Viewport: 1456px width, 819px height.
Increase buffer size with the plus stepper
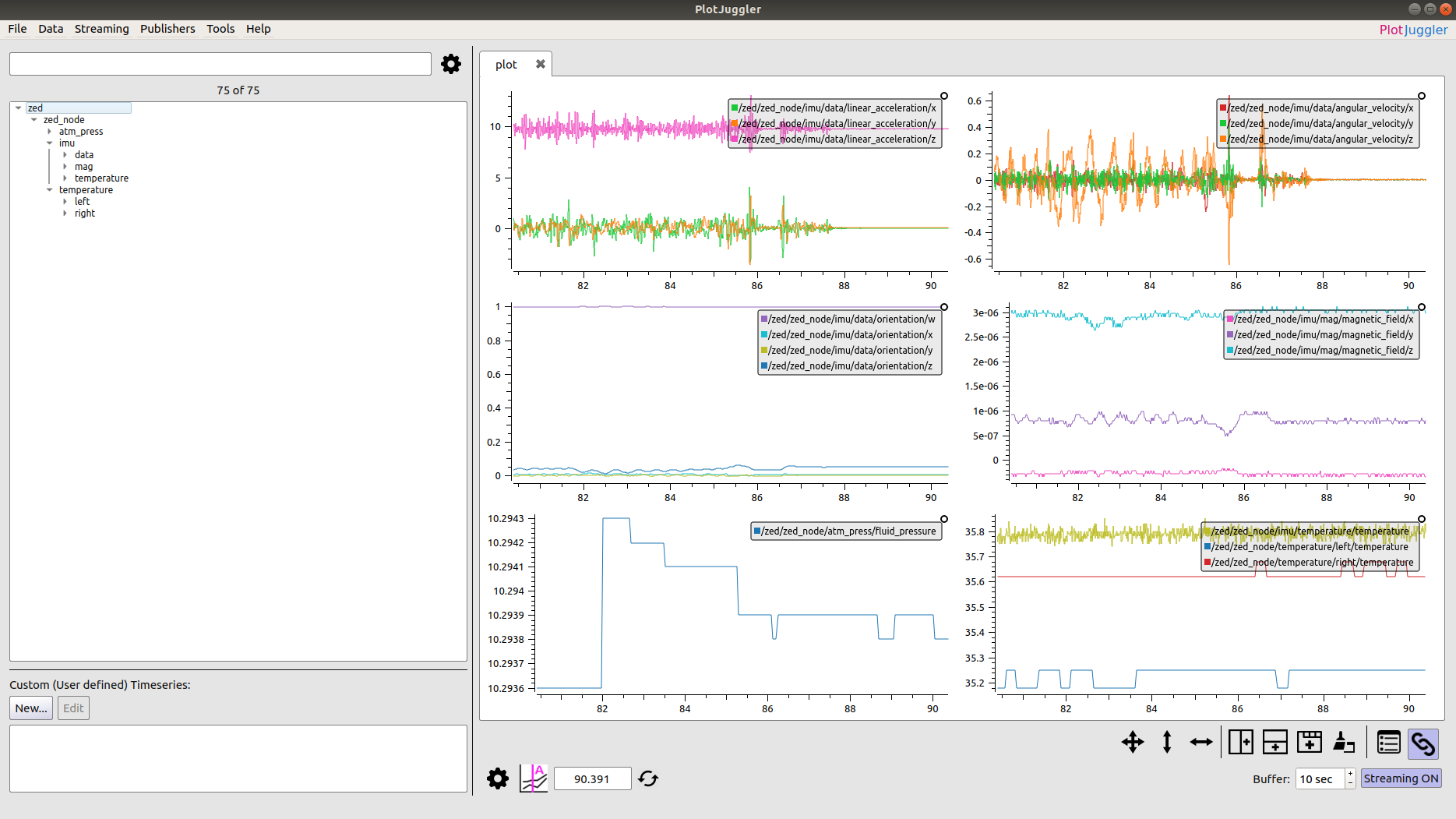pos(1351,774)
